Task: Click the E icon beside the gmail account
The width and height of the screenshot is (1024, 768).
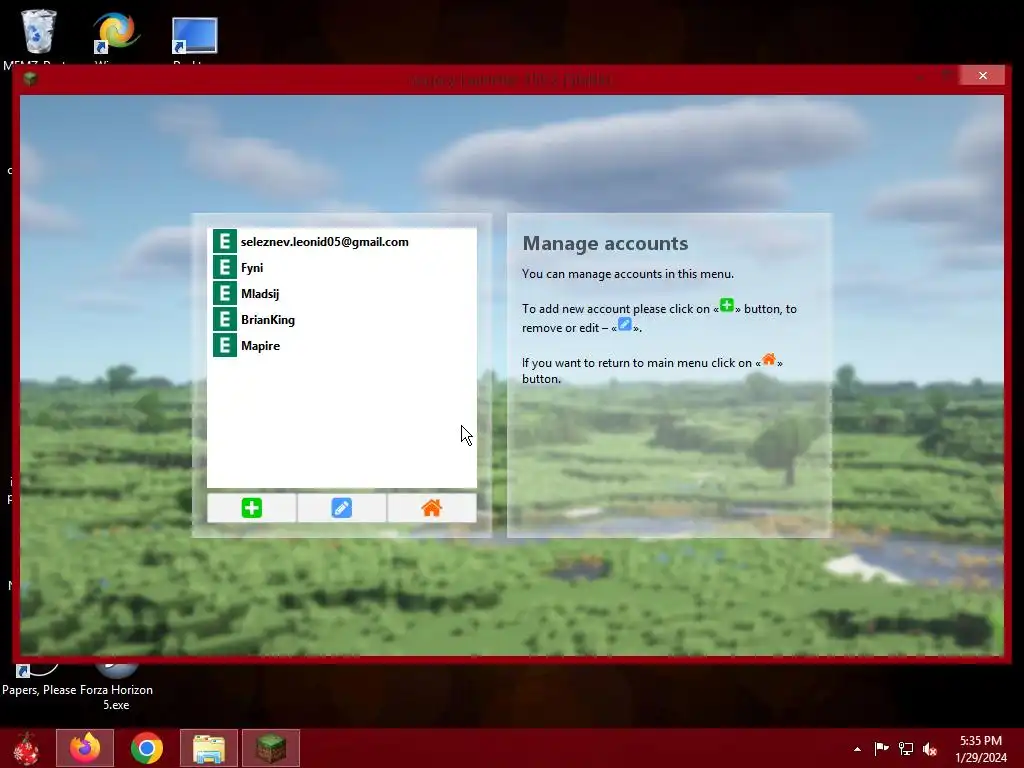Action: point(225,241)
